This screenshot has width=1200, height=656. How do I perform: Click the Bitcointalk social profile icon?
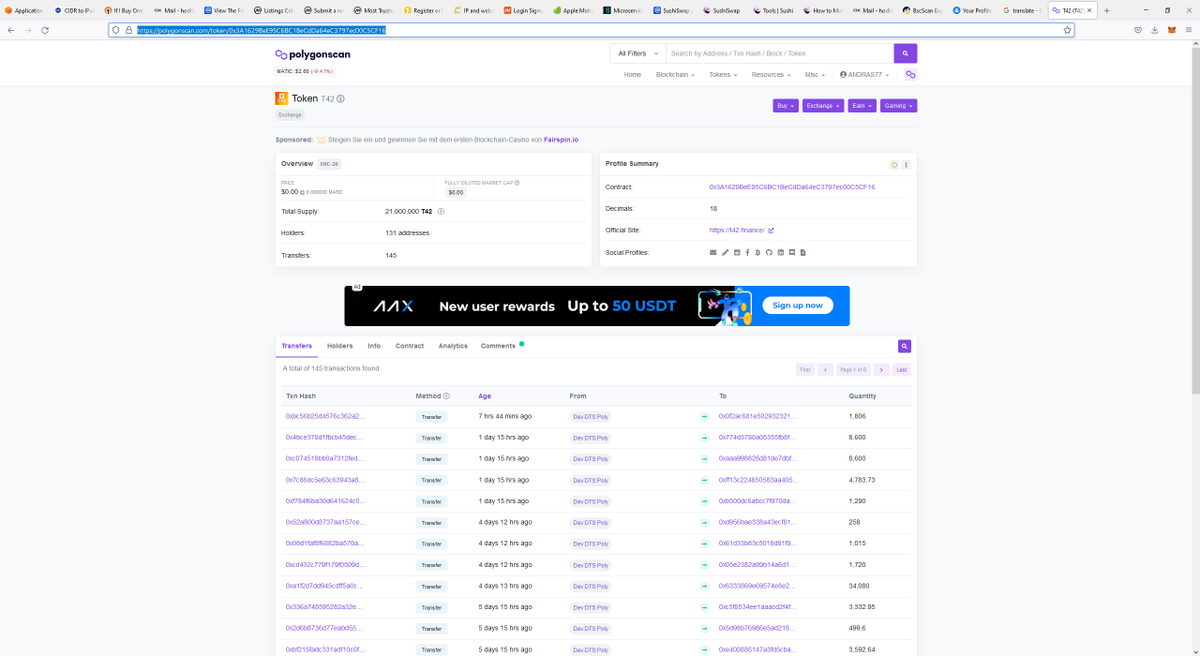coord(758,252)
